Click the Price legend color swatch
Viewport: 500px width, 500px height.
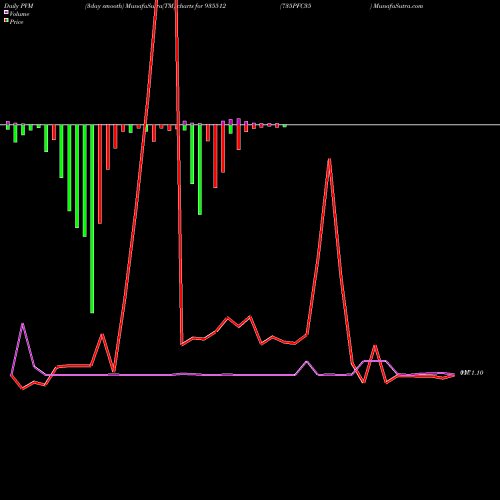coord(6,21)
